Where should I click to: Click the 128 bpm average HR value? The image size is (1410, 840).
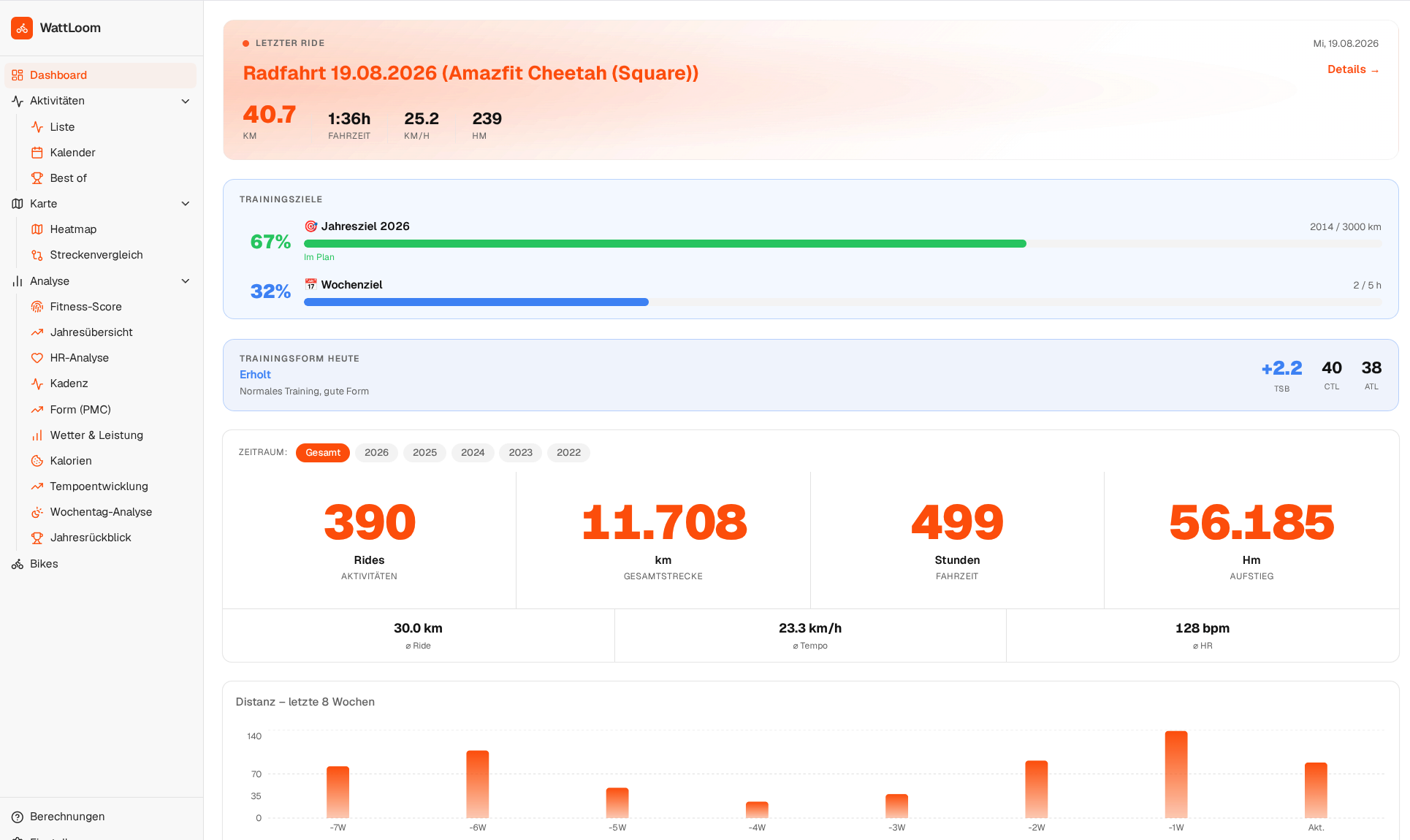1203,628
